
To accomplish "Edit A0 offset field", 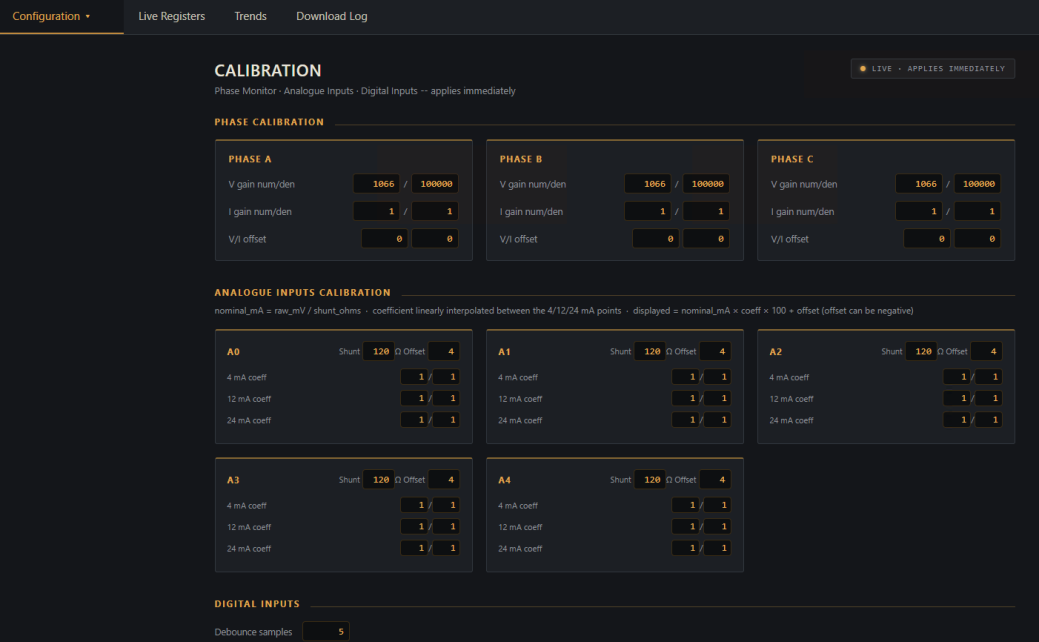I will [443, 351].
